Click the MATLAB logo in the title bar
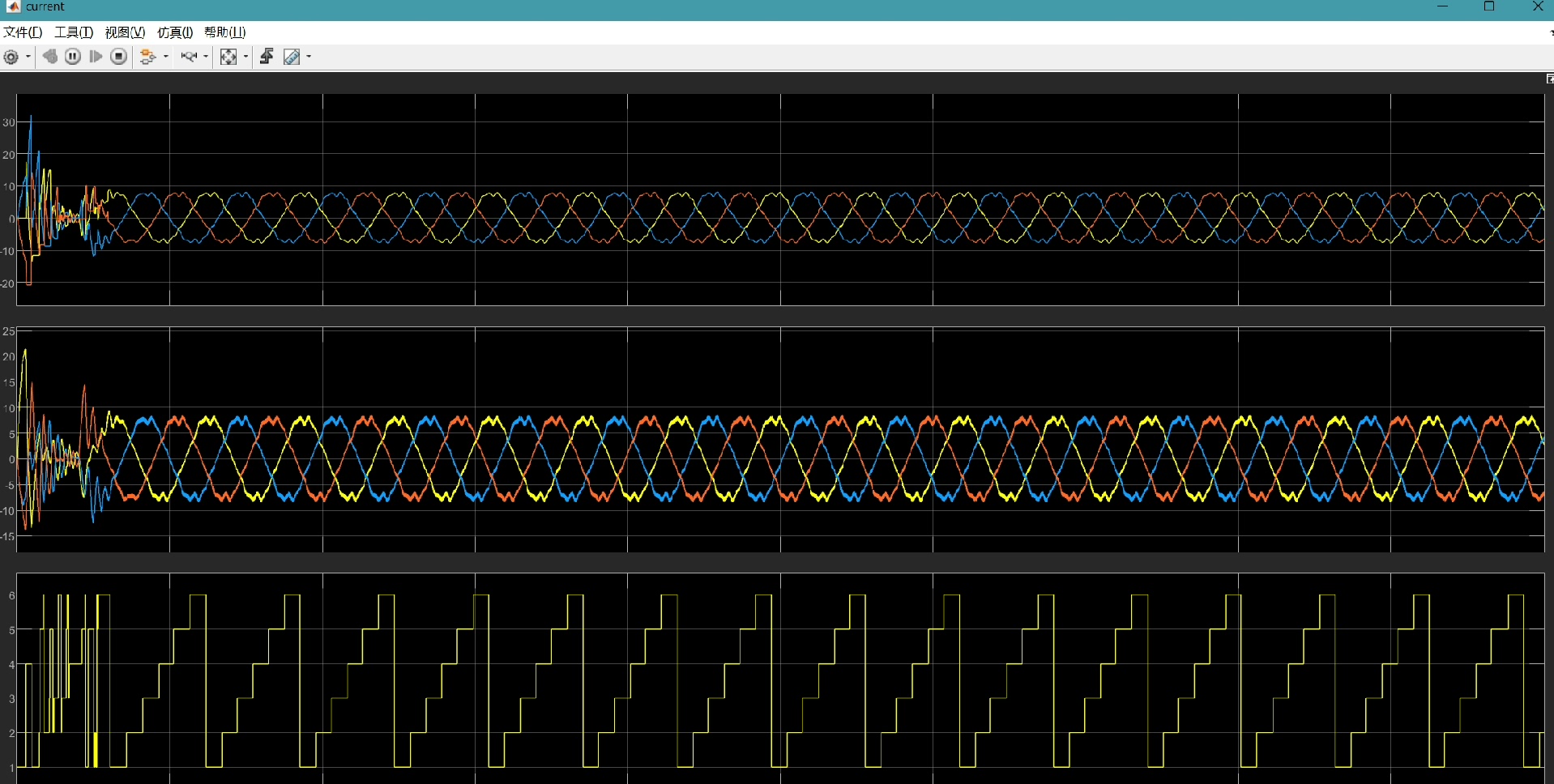This screenshot has height=784, width=1554. [13, 6]
